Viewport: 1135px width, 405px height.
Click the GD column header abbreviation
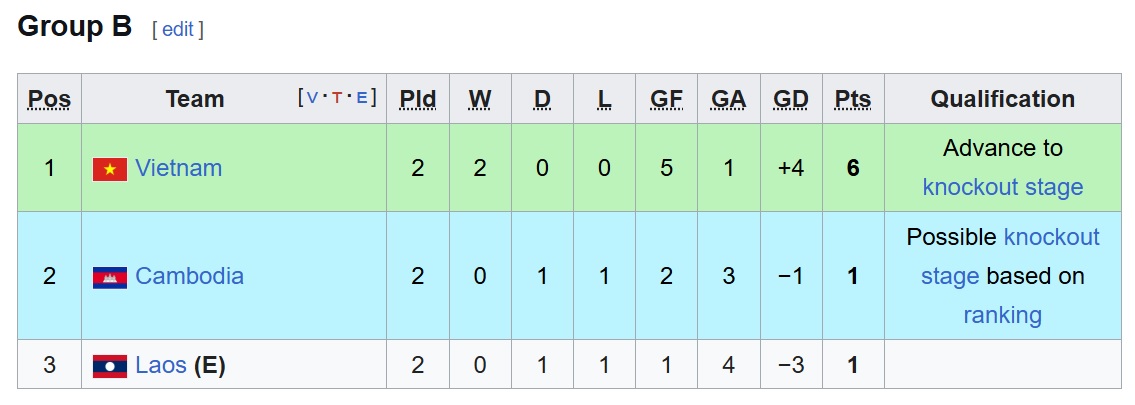[790, 99]
